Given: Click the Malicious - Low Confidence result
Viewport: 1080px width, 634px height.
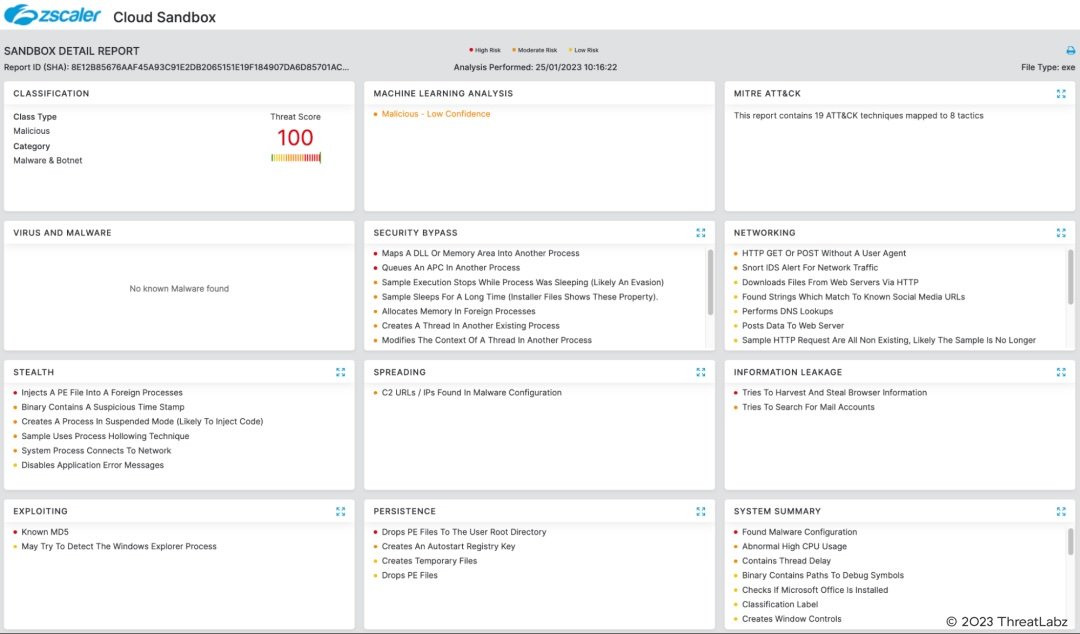Looking at the screenshot, I should [436, 114].
